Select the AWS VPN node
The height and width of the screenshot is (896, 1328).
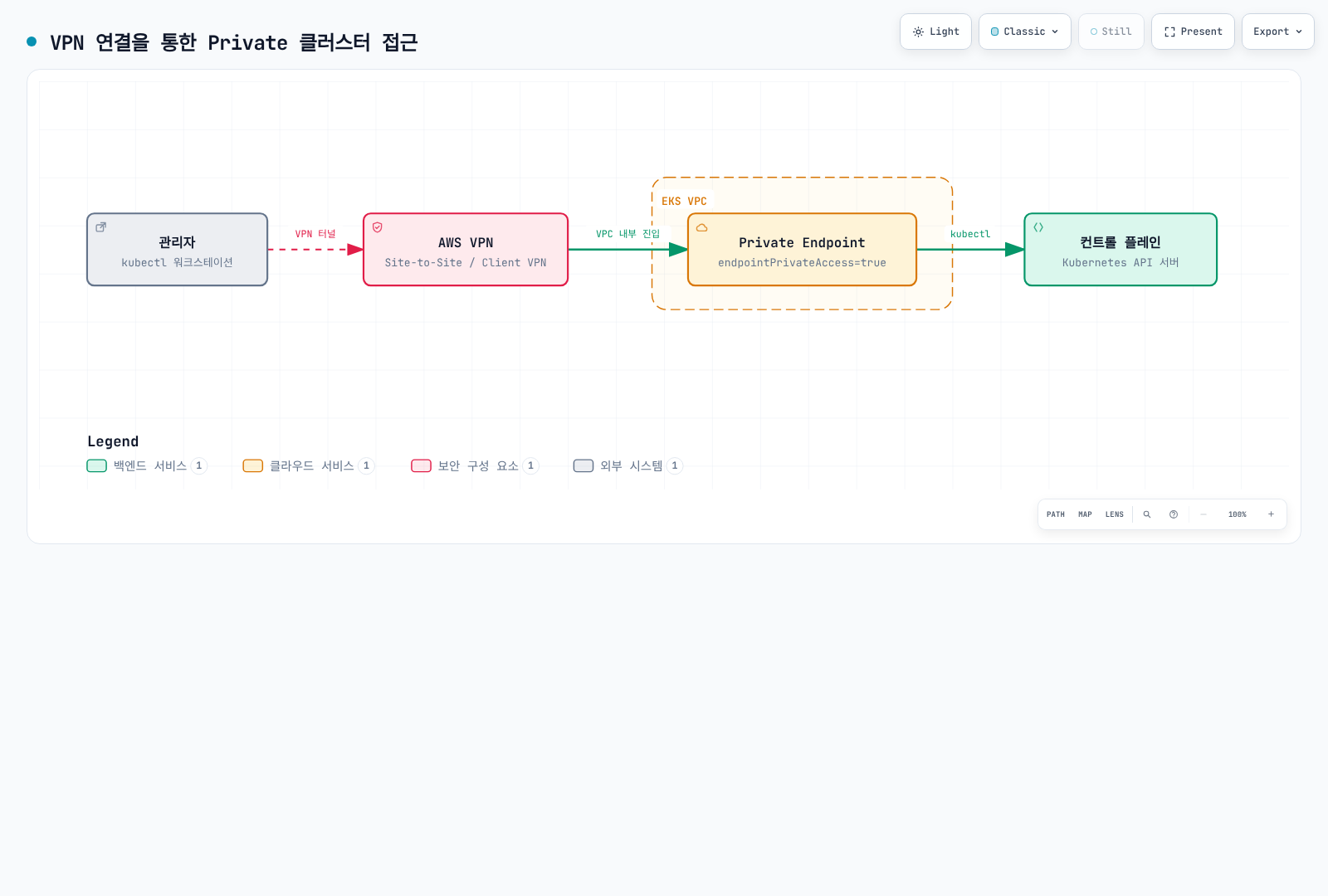pos(466,250)
